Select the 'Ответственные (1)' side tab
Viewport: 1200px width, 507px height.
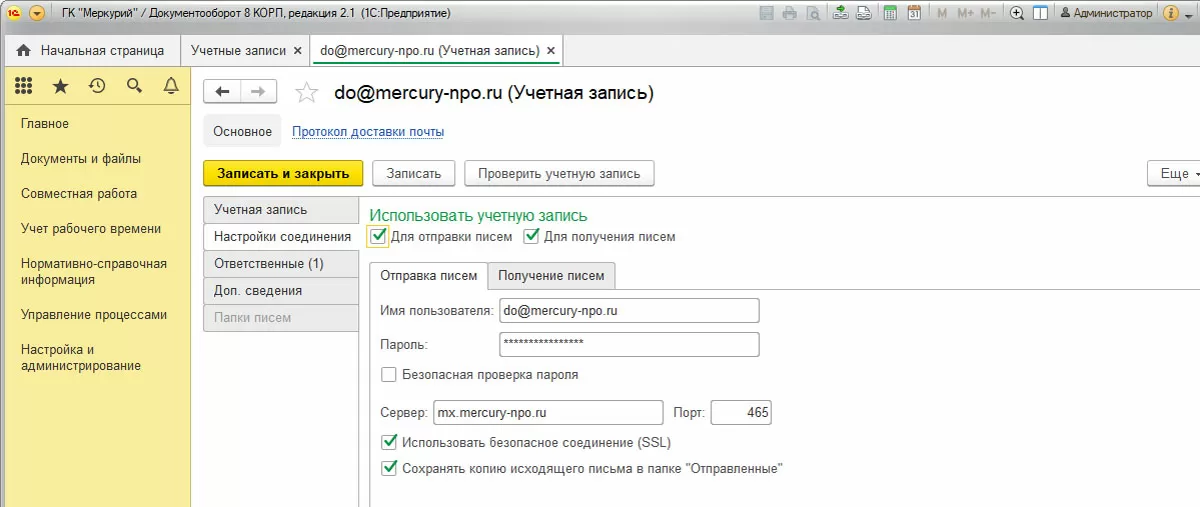click(269, 264)
